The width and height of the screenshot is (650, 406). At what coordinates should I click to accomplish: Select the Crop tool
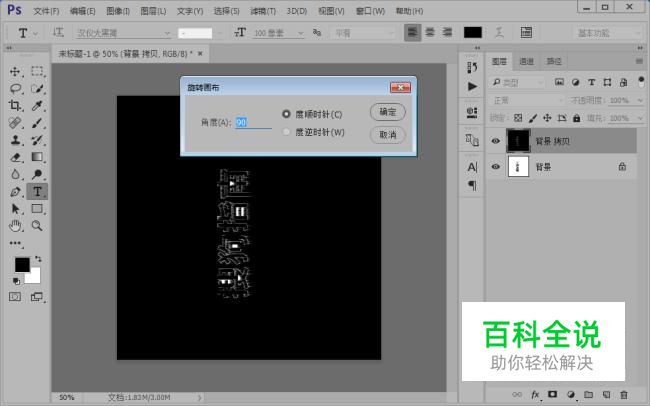point(15,106)
